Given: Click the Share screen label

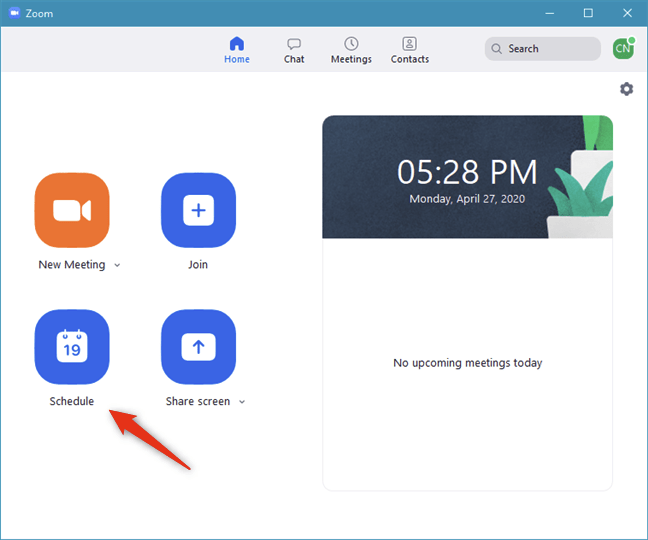Looking at the screenshot, I should point(198,401).
